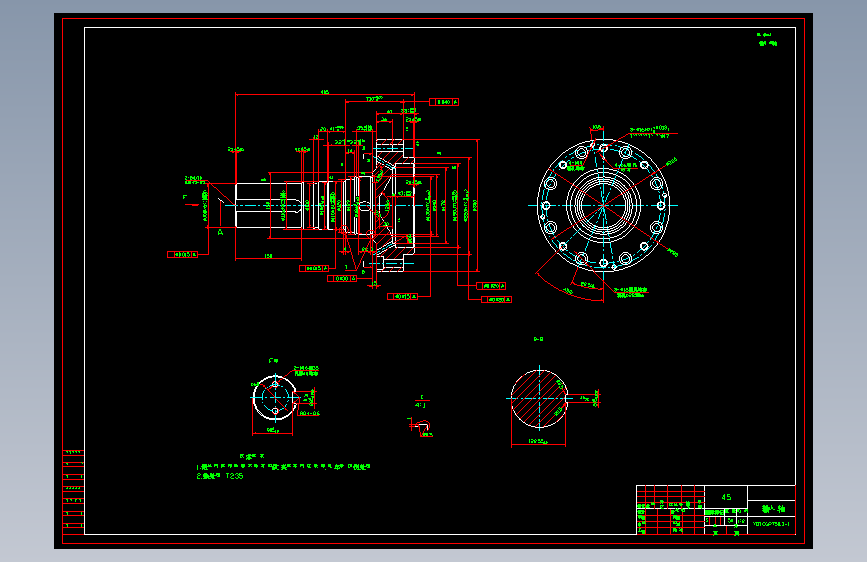Click the drawing number text below the part name

click(771, 524)
